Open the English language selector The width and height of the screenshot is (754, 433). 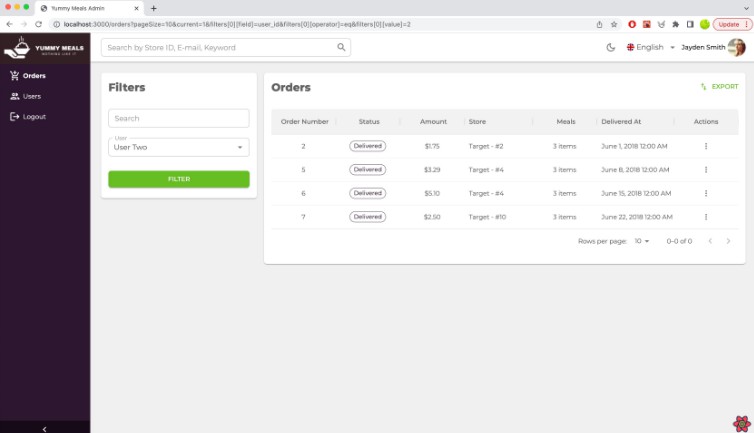click(x=650, y=47)
